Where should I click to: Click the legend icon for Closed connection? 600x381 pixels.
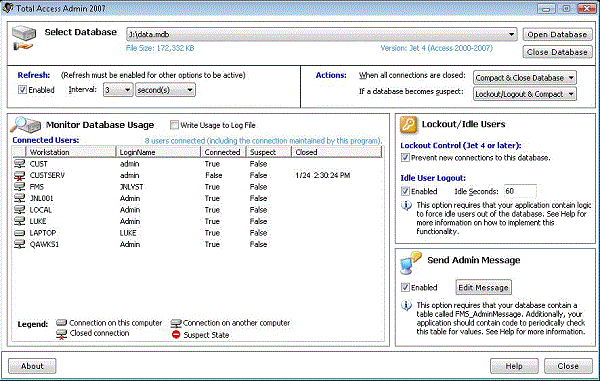tap(61, 334)
